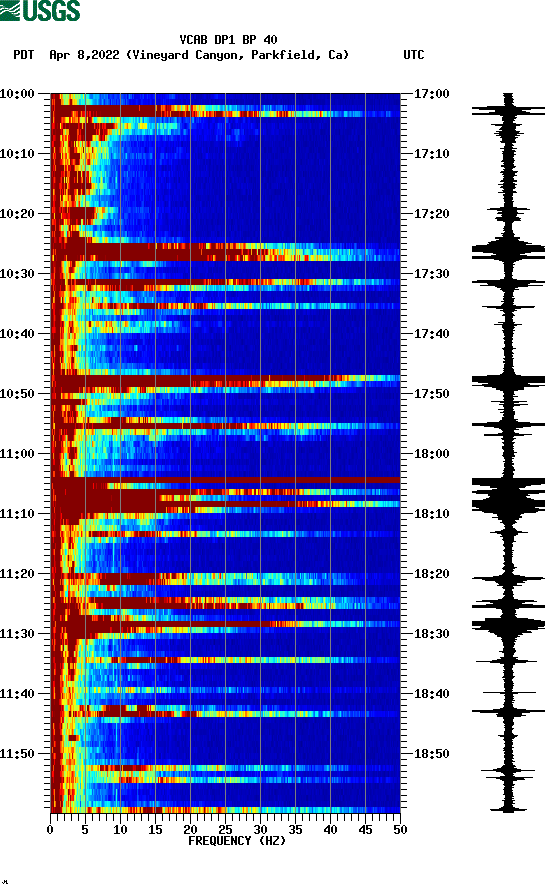Click the '18:10' UTC time label

coord(431,514)
